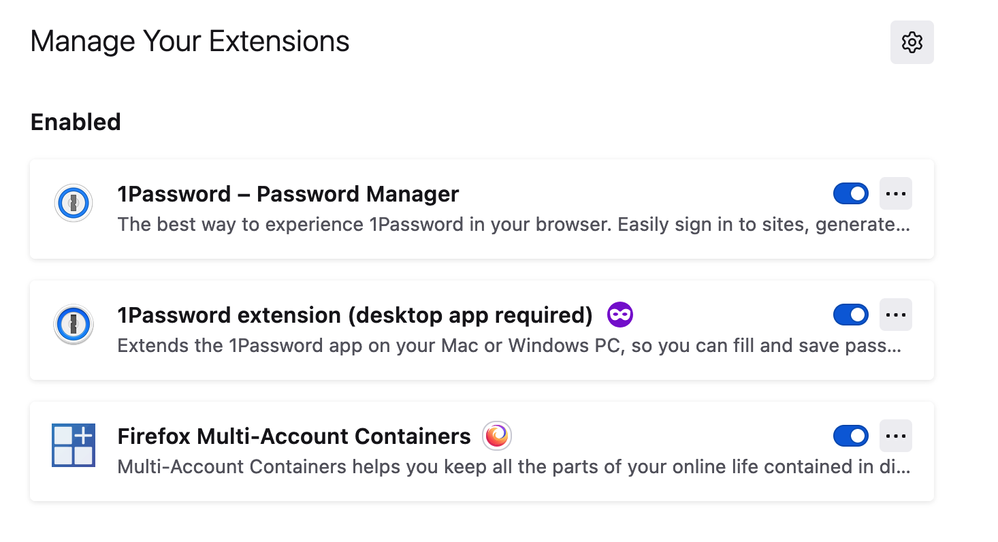Open the 1Password – Password Manager title
998x542 pixels.
288,194
